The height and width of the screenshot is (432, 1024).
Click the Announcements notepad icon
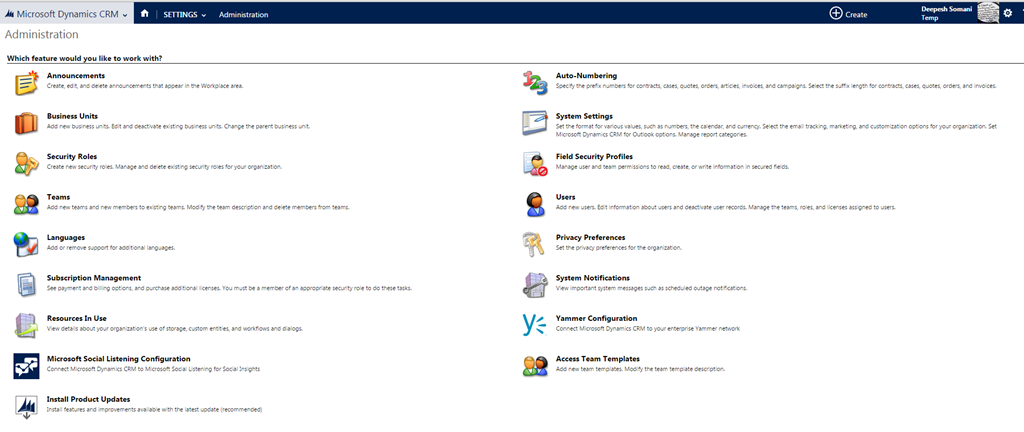click(27, 84)
